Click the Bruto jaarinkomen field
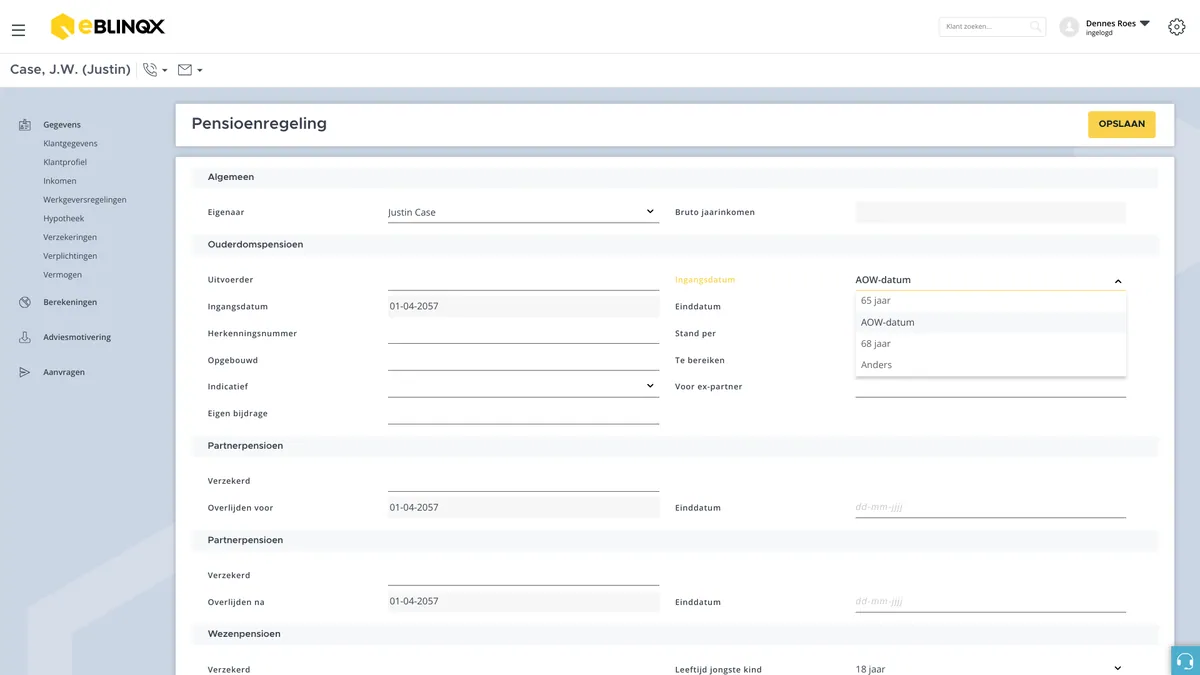Viewport: 1200px width, 675px height. tap(990, 212)
